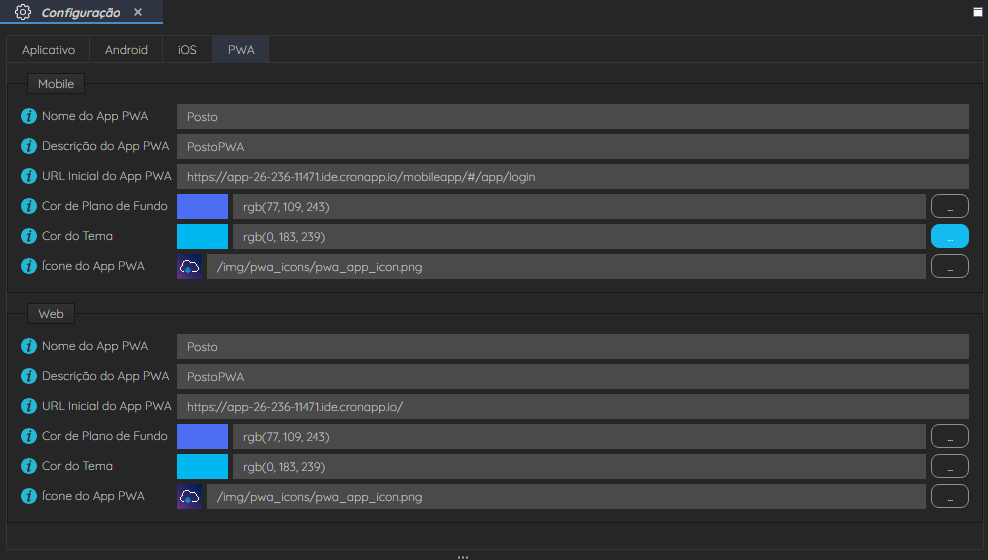
Task: Browse for Web Ícone do App PWA file
Action: (950, 496)
